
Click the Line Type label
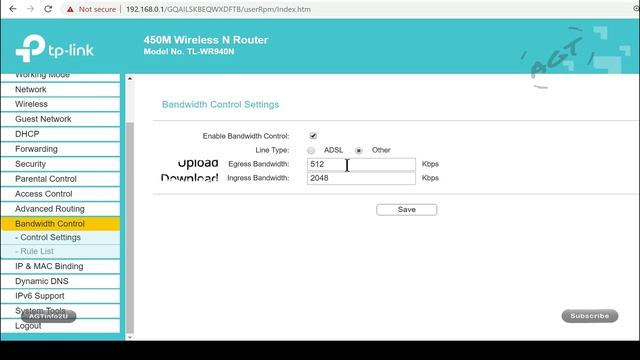(272, 150)
